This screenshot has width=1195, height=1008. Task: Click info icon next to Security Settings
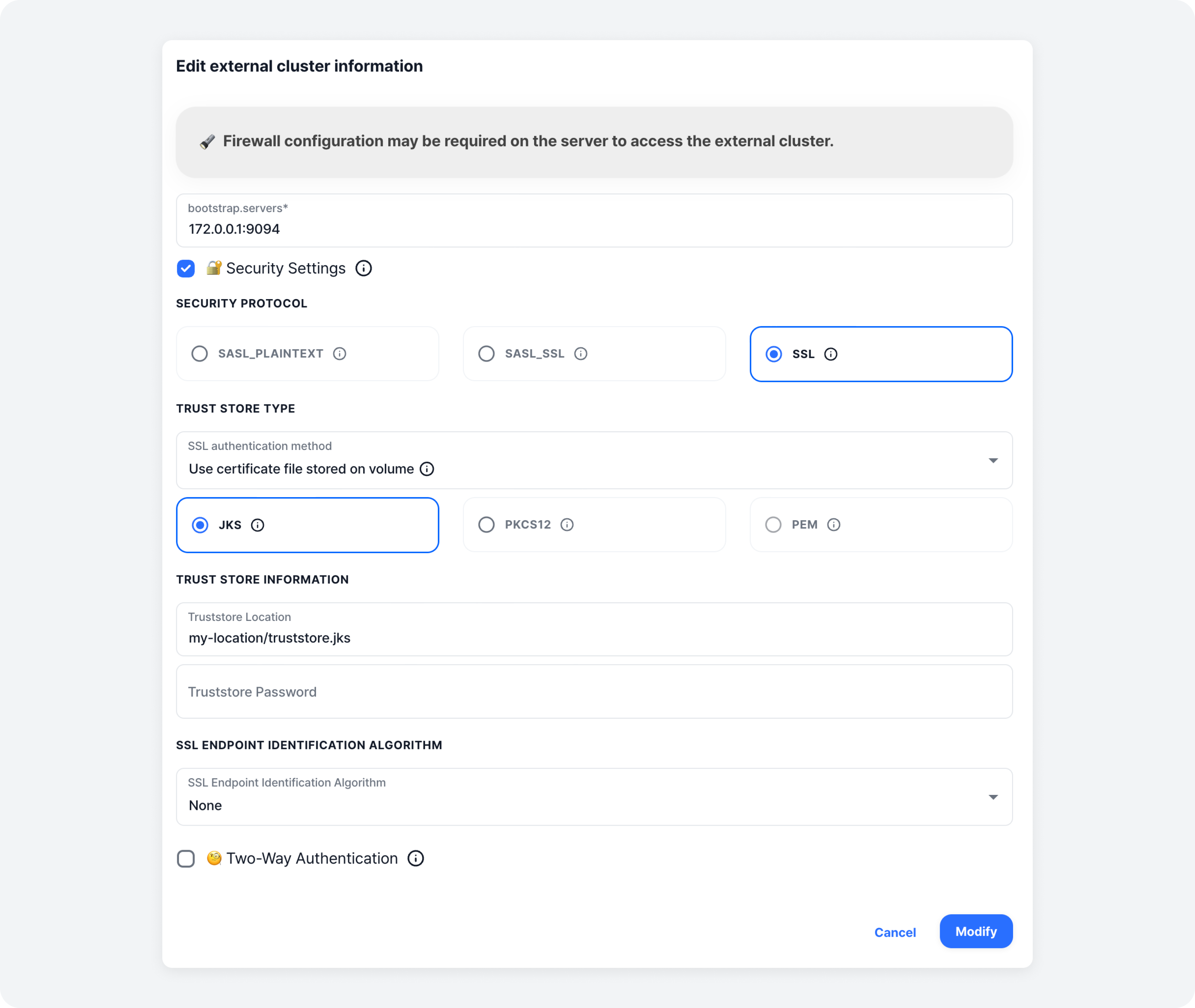(363, 268)
